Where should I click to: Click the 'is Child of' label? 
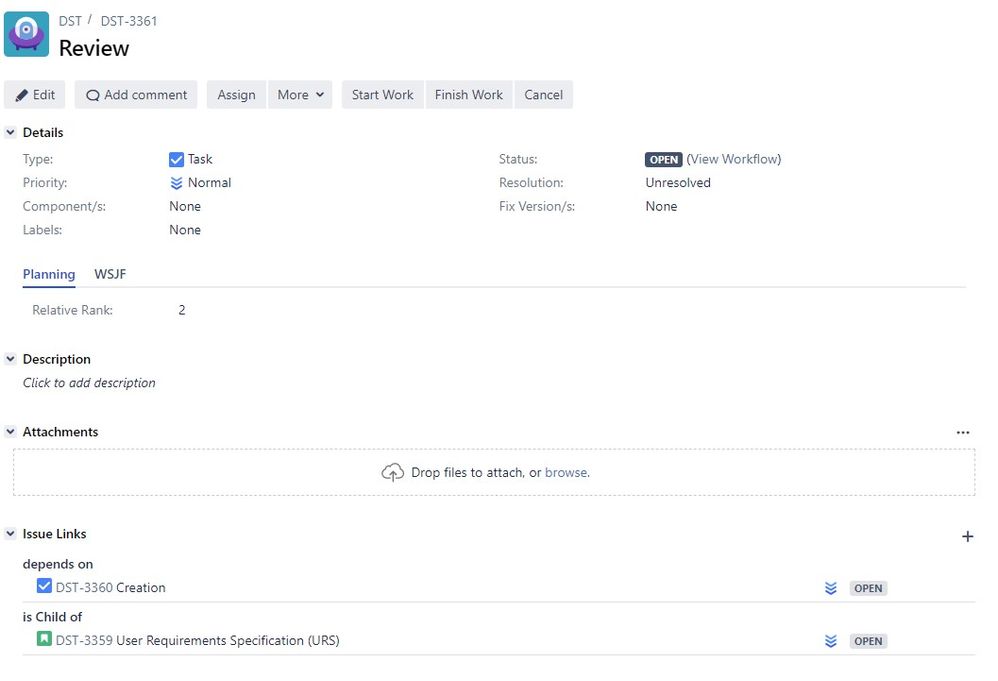[52, 617]
